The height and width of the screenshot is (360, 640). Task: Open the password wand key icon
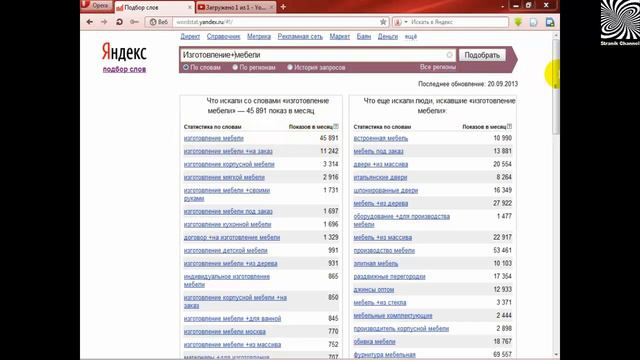134,22
